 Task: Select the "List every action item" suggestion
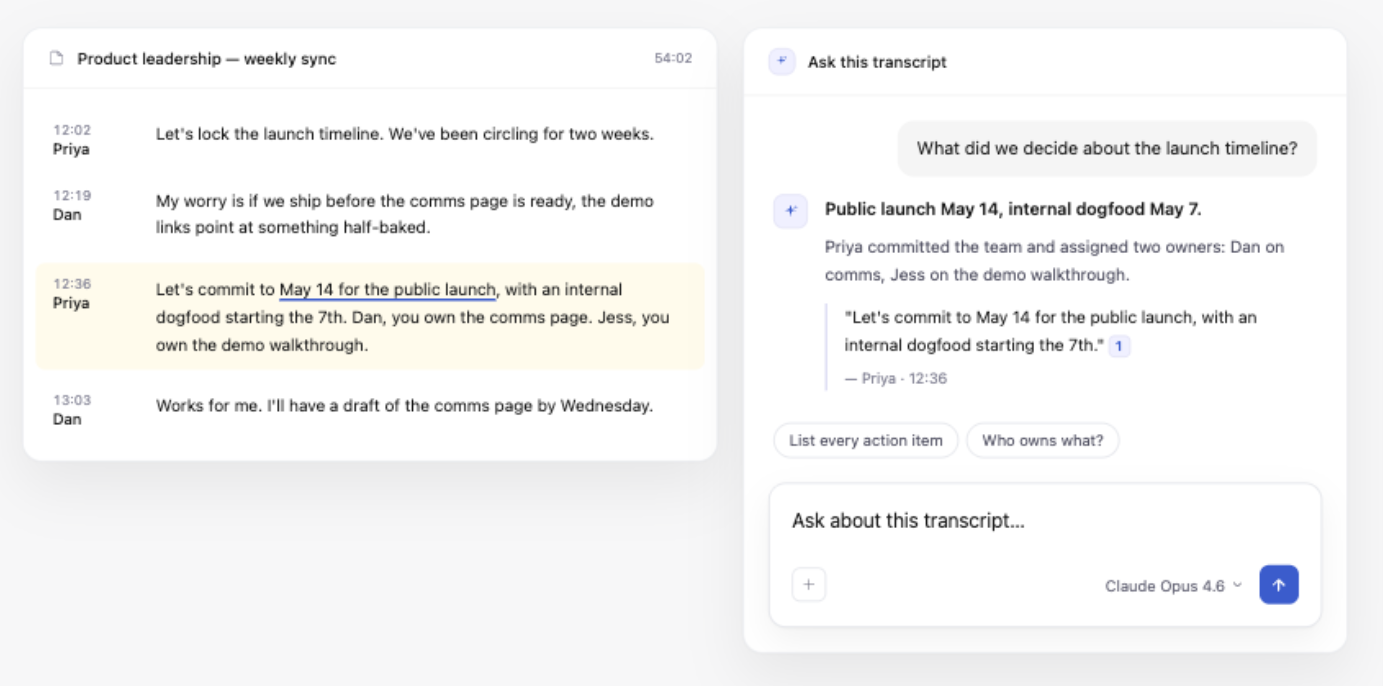click(x=865, y=440)
